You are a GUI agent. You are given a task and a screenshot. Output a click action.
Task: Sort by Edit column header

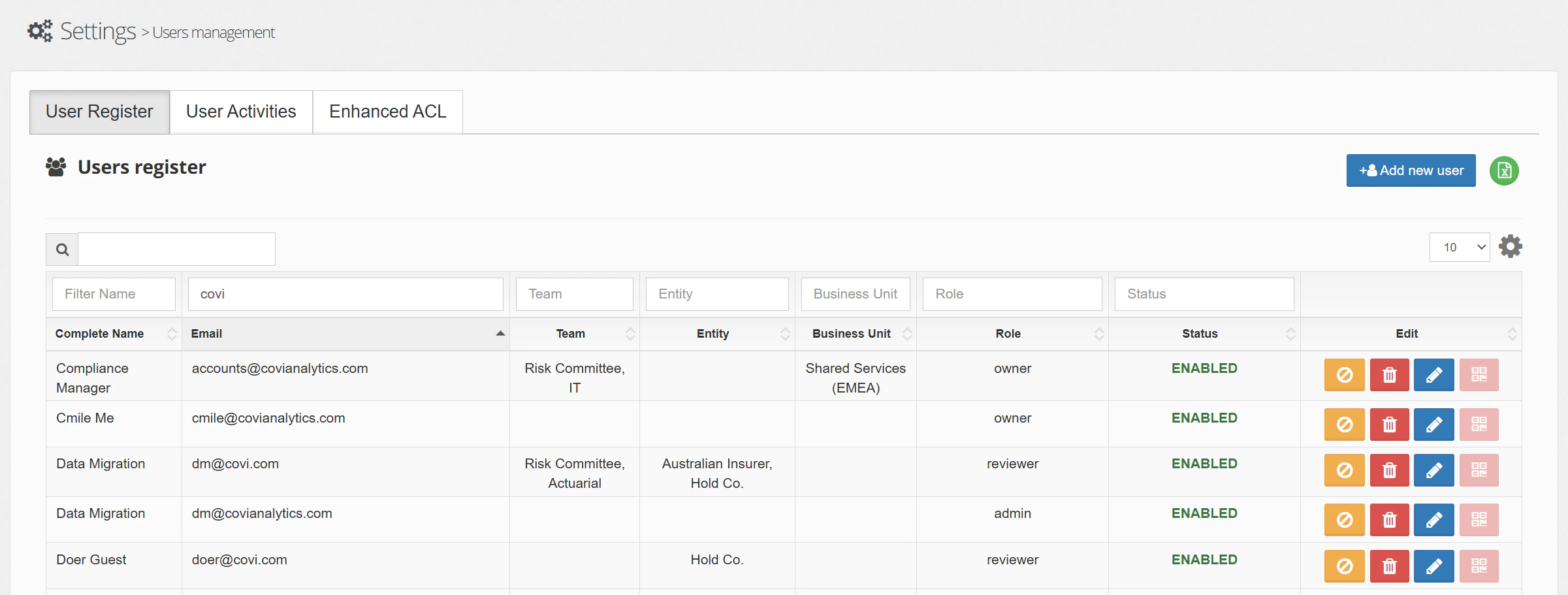click(1411, 334)
